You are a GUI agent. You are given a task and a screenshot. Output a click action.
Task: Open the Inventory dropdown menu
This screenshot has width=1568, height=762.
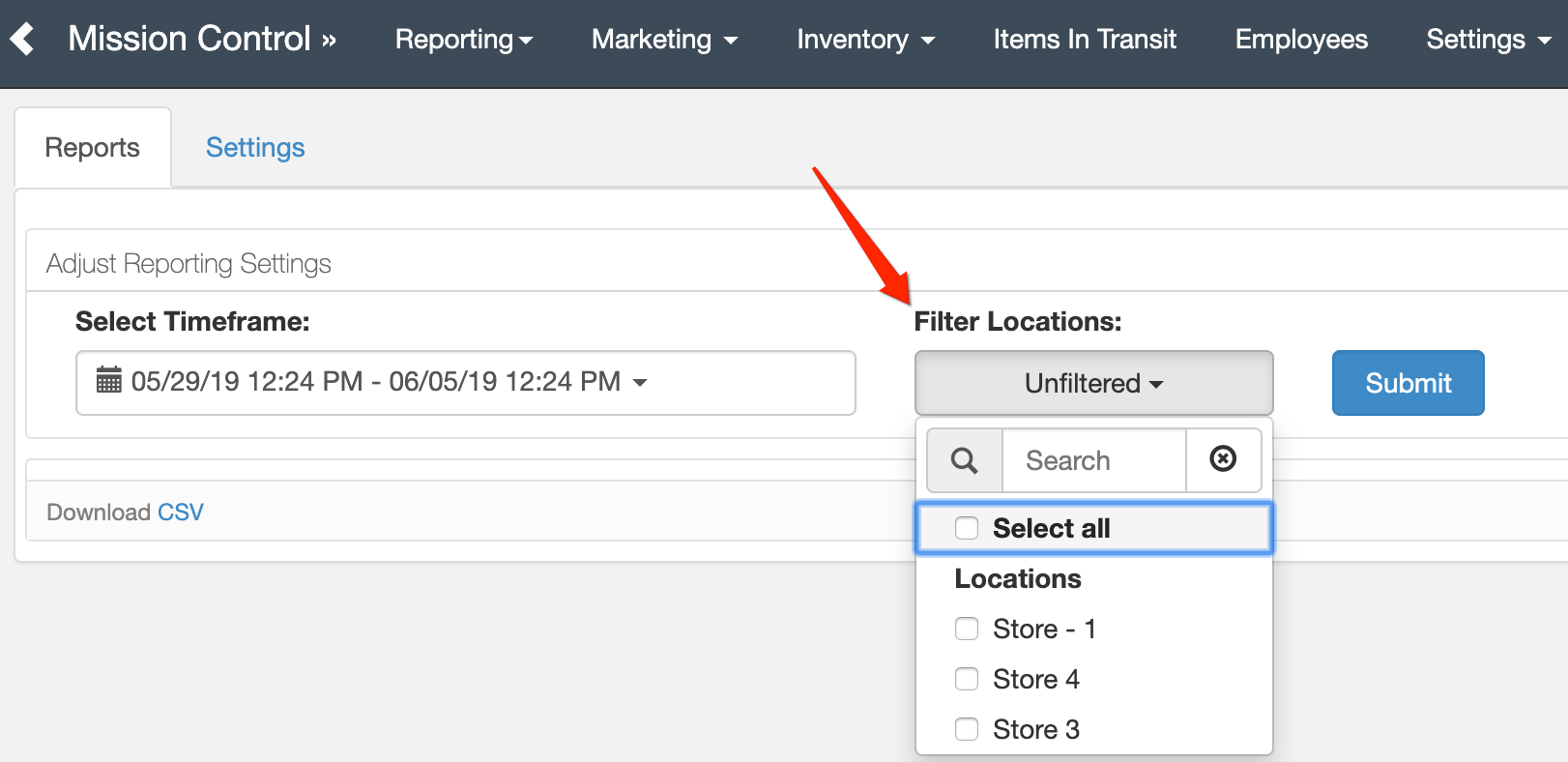[866, 40]
